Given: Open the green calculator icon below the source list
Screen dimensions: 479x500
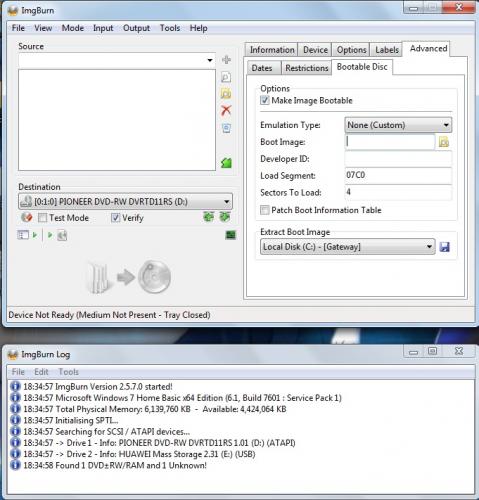Looking at the screenshot, I should coord(226,163).
